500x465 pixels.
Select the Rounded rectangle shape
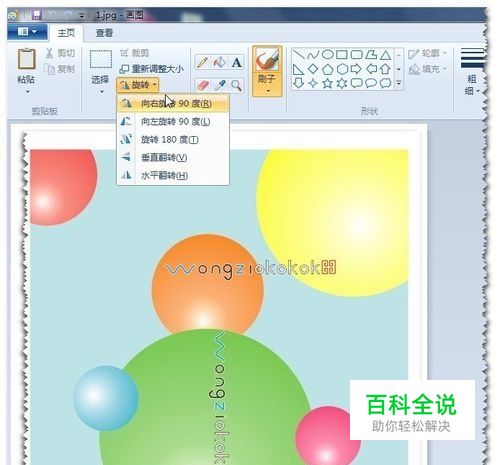tap(356, 54)
